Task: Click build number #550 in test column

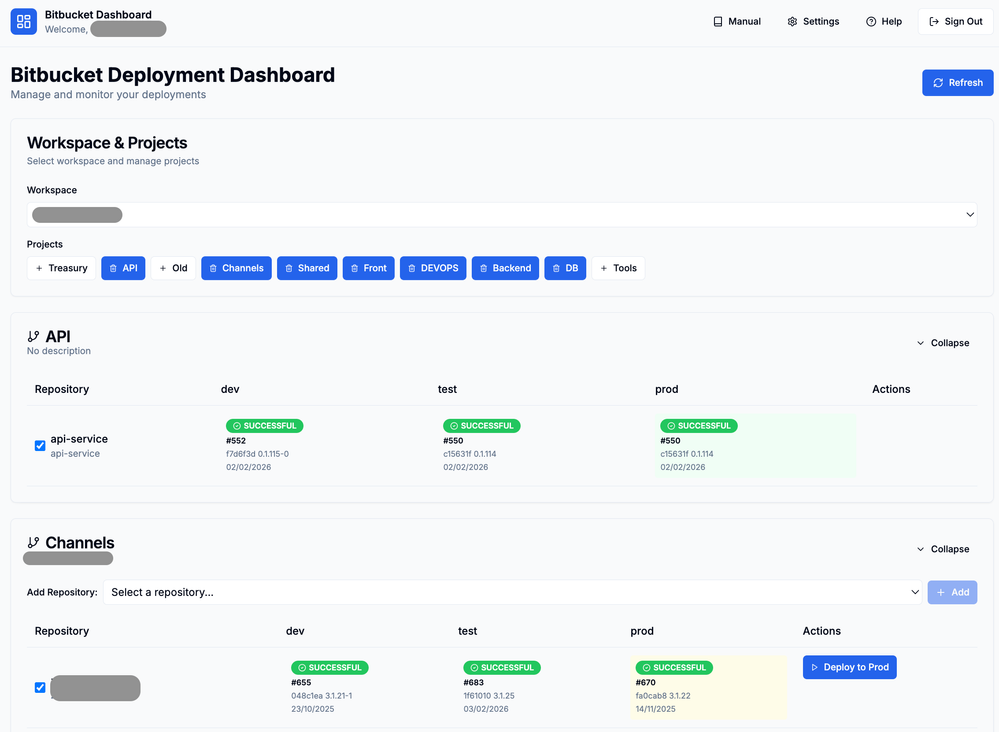Action: [x=453, y=441]
